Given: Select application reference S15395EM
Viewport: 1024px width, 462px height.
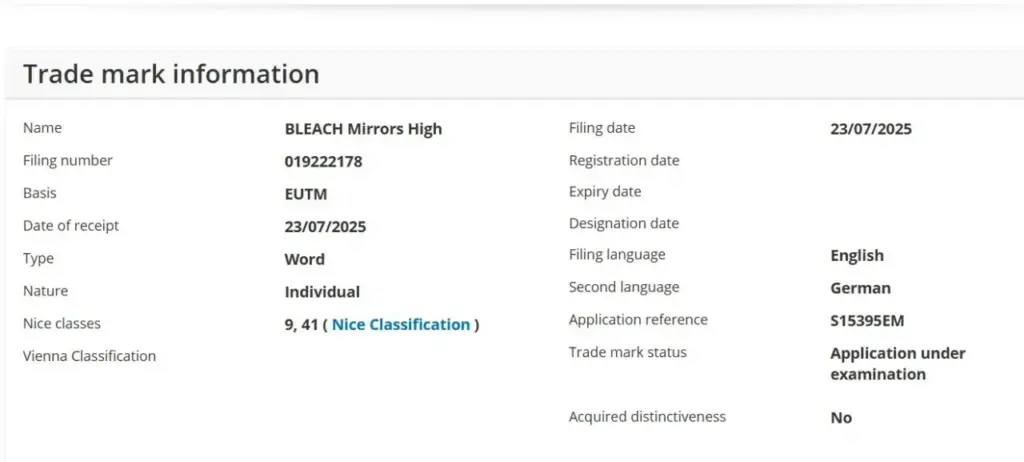Looking at the screenshot, I should 867,321.
